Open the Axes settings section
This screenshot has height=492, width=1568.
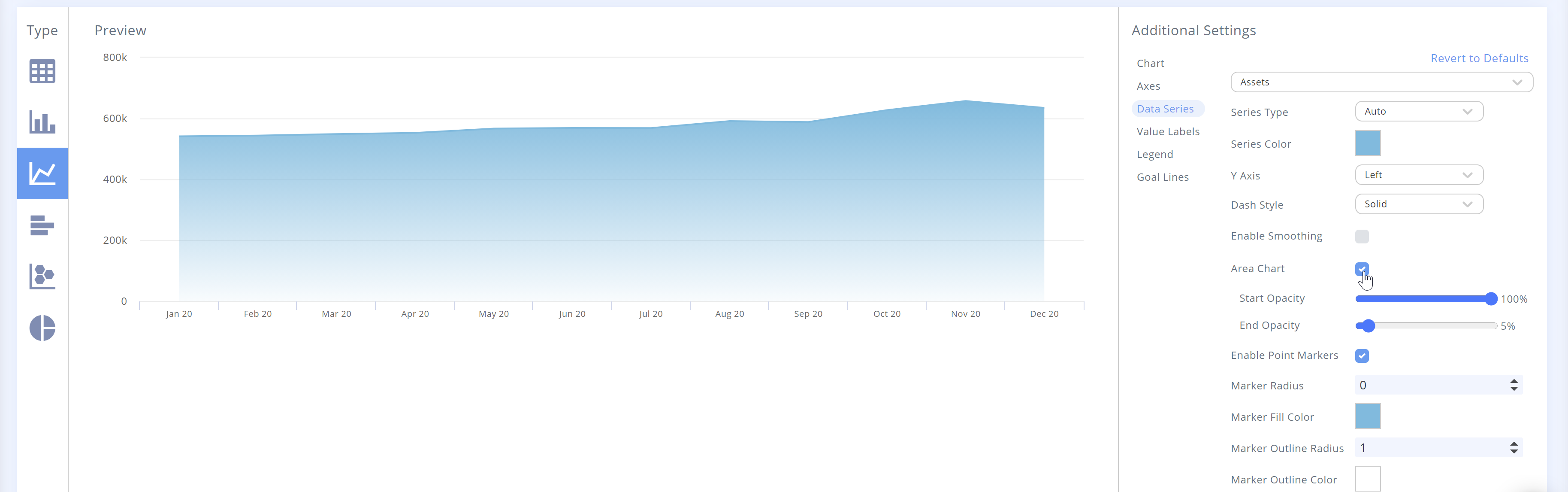(x=1148, y=86)
